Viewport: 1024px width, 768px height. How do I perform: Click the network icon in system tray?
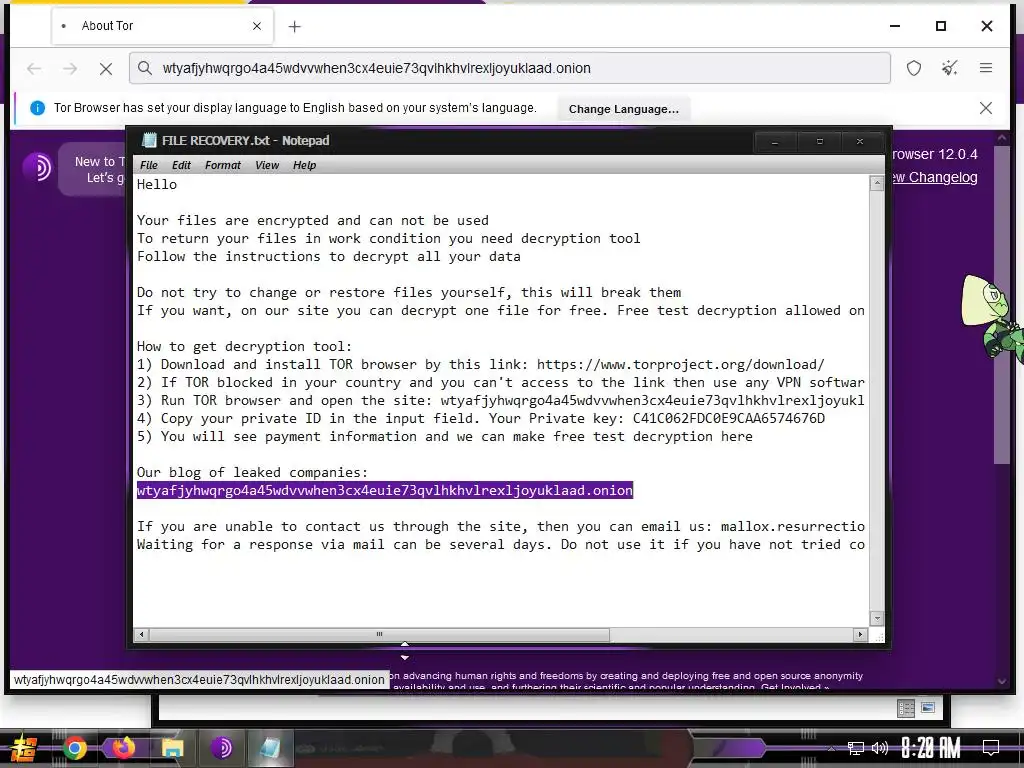point(856,748)
